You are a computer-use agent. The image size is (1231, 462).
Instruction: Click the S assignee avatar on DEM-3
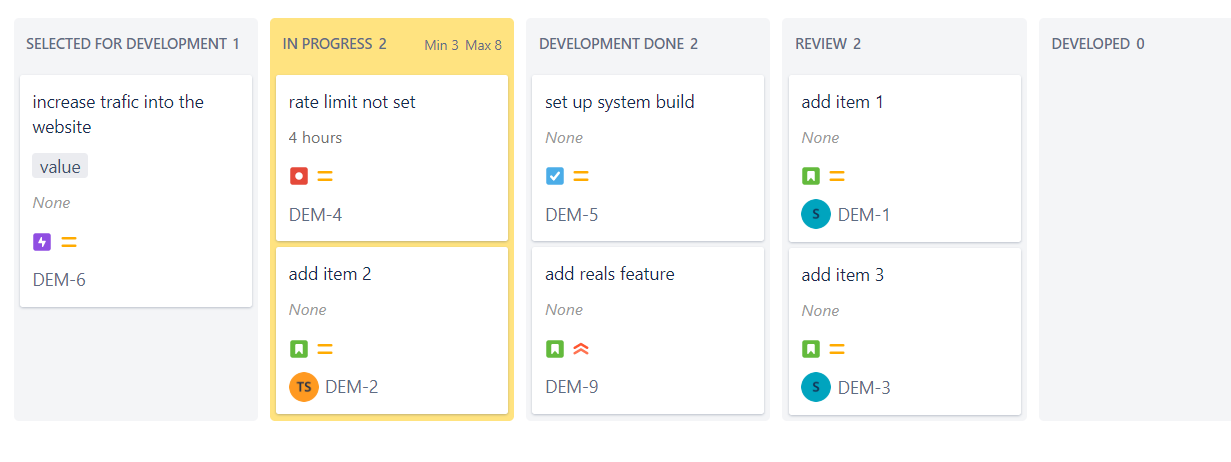tap(816, 387)
